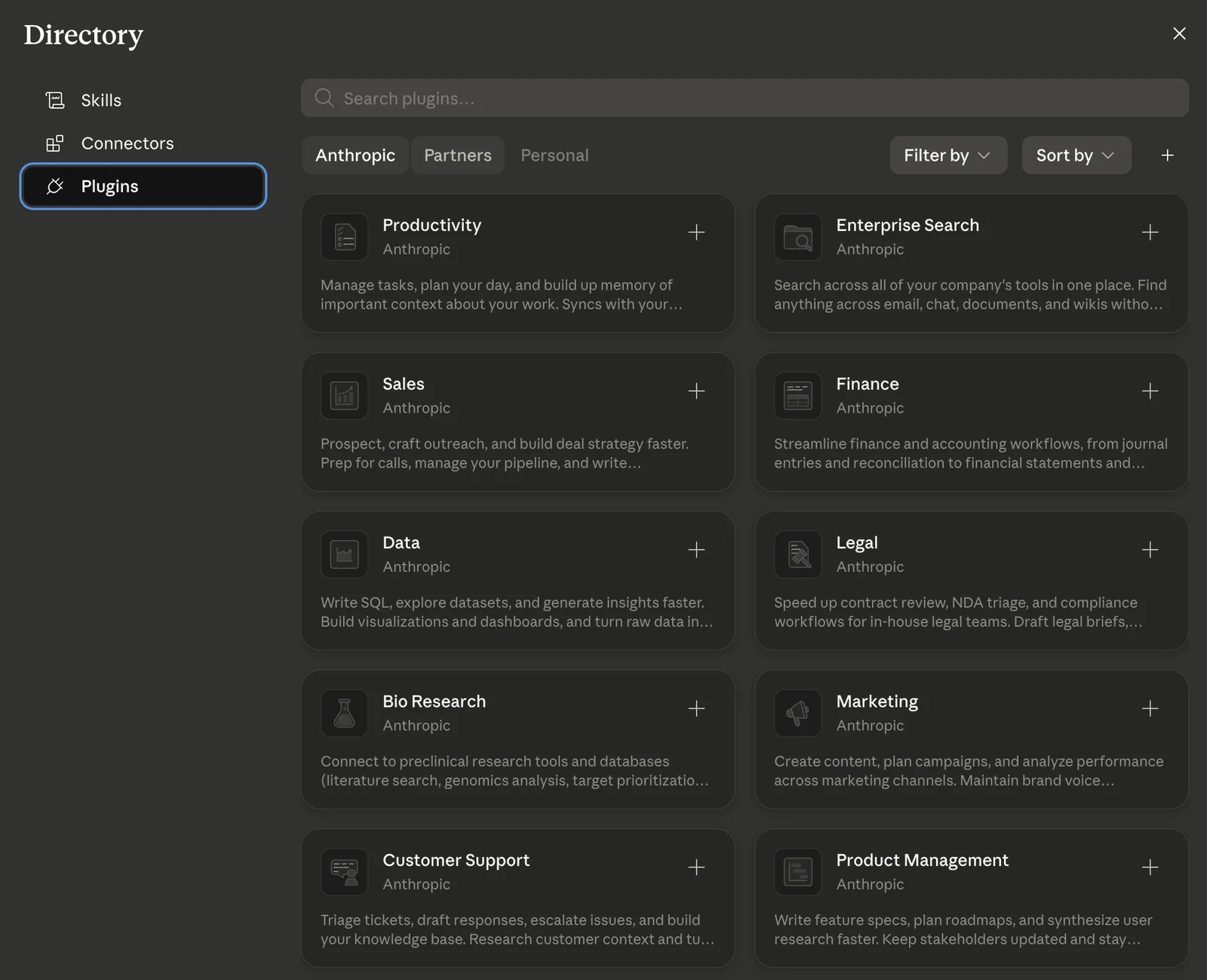
Task: Click the Finance spreadsheet icon
Action: coord(798,395)
